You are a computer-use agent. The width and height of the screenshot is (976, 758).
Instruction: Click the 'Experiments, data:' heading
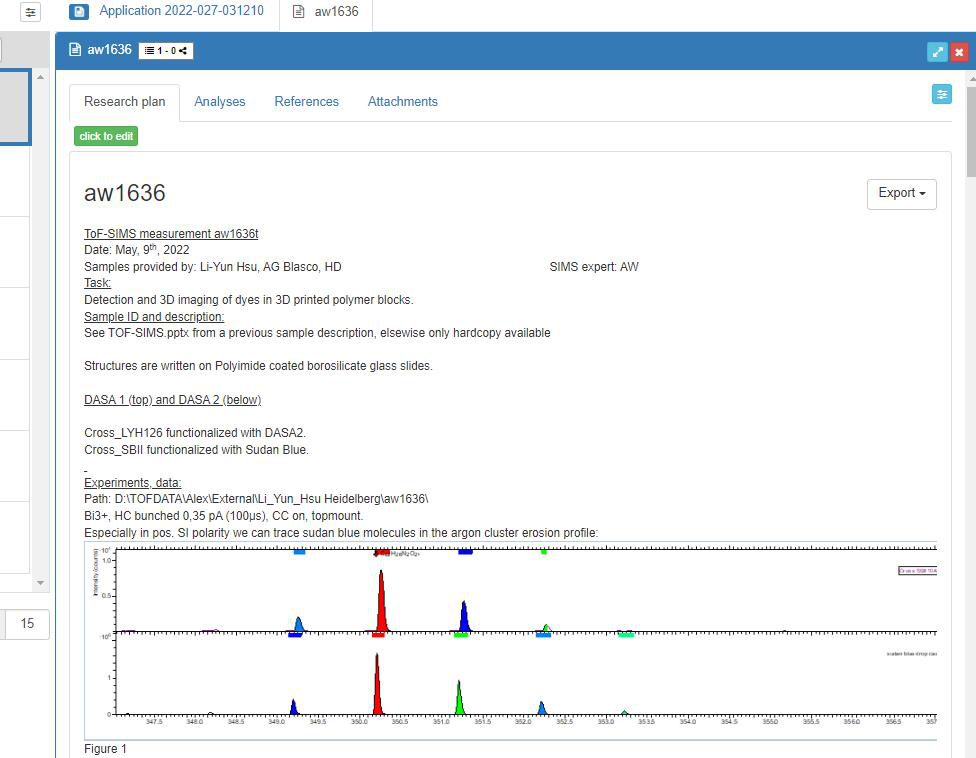[133, 483]
